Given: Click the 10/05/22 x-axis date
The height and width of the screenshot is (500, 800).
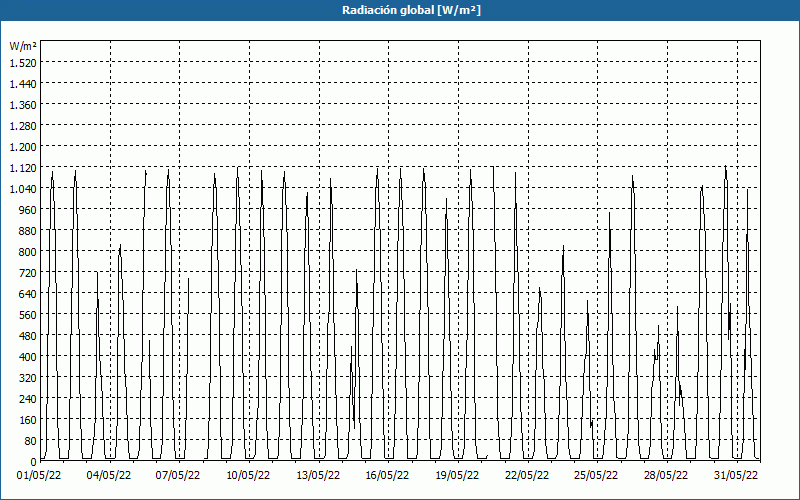Looking at the screenshot, I should pos(248,475).
